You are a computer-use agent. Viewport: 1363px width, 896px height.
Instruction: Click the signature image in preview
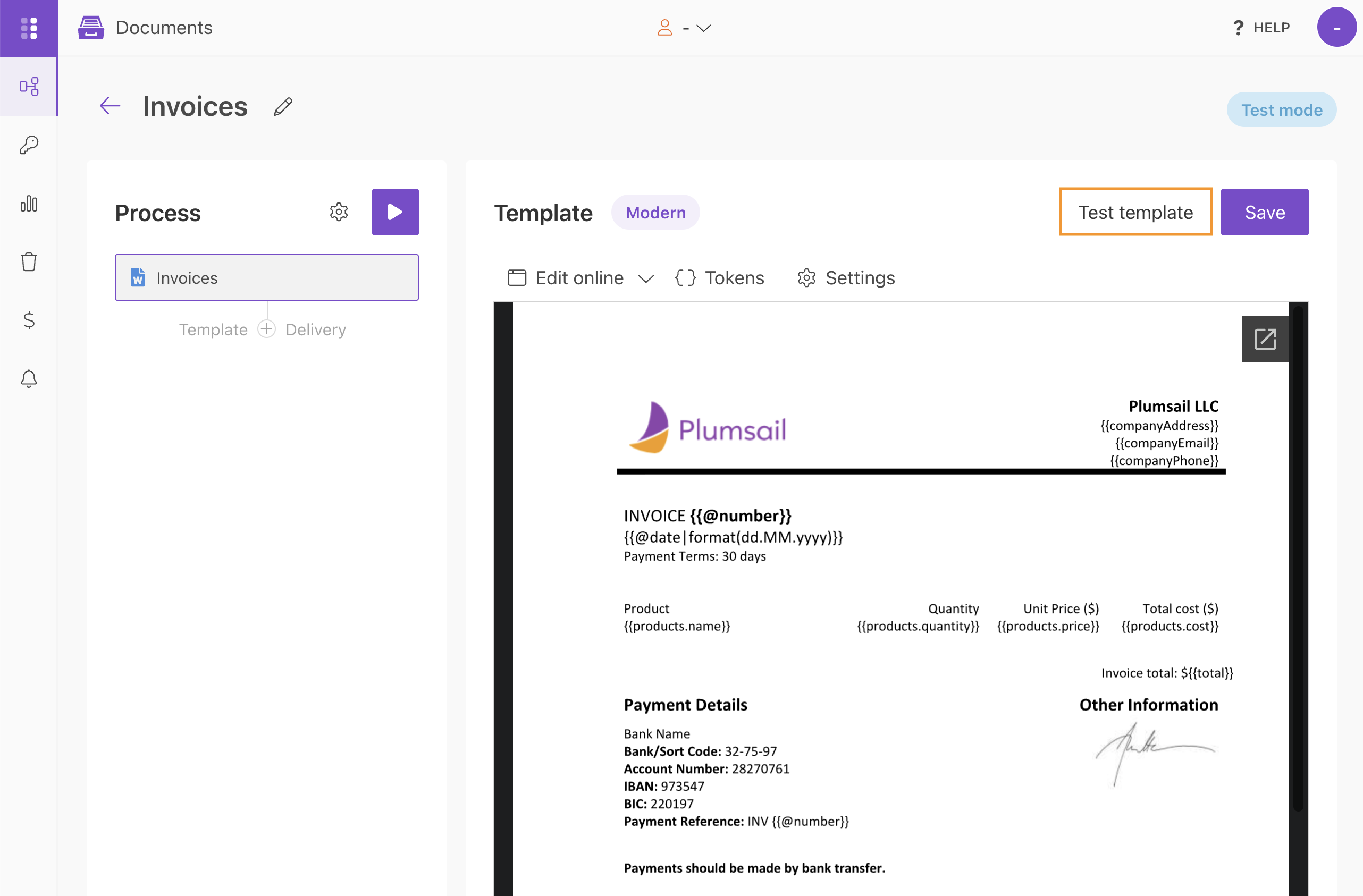tap(1155, 754)
